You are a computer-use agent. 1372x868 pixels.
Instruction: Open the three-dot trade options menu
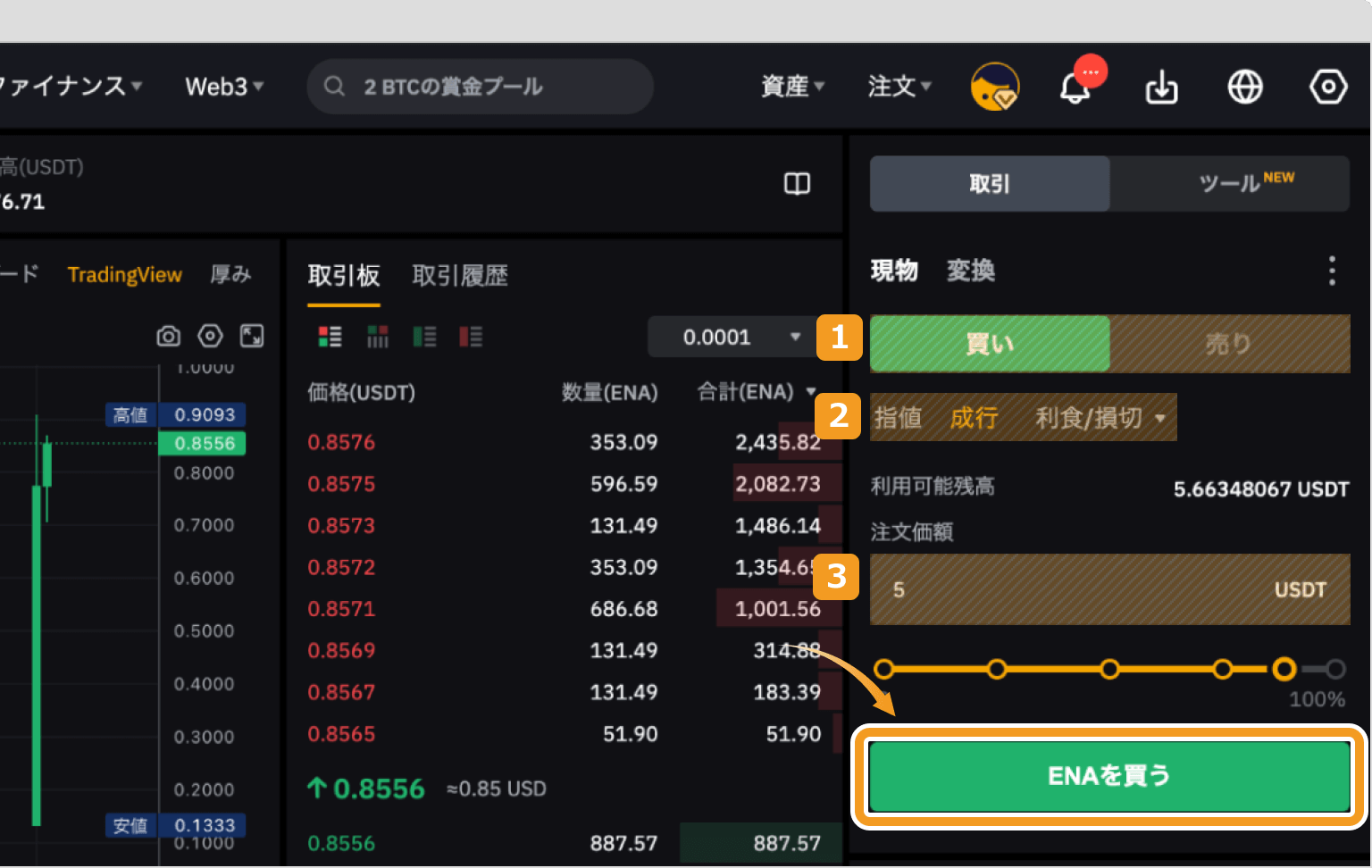[1332, 271]
